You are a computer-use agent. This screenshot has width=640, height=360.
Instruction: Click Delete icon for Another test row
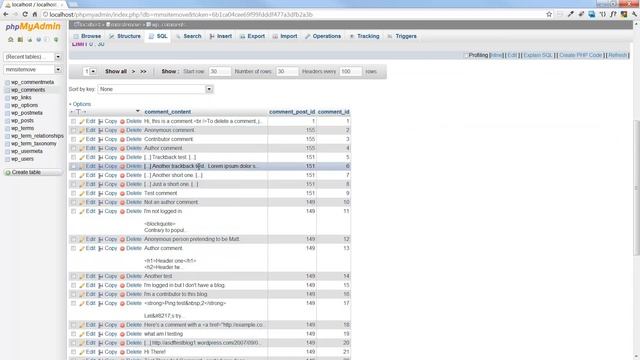click(122, 276)
